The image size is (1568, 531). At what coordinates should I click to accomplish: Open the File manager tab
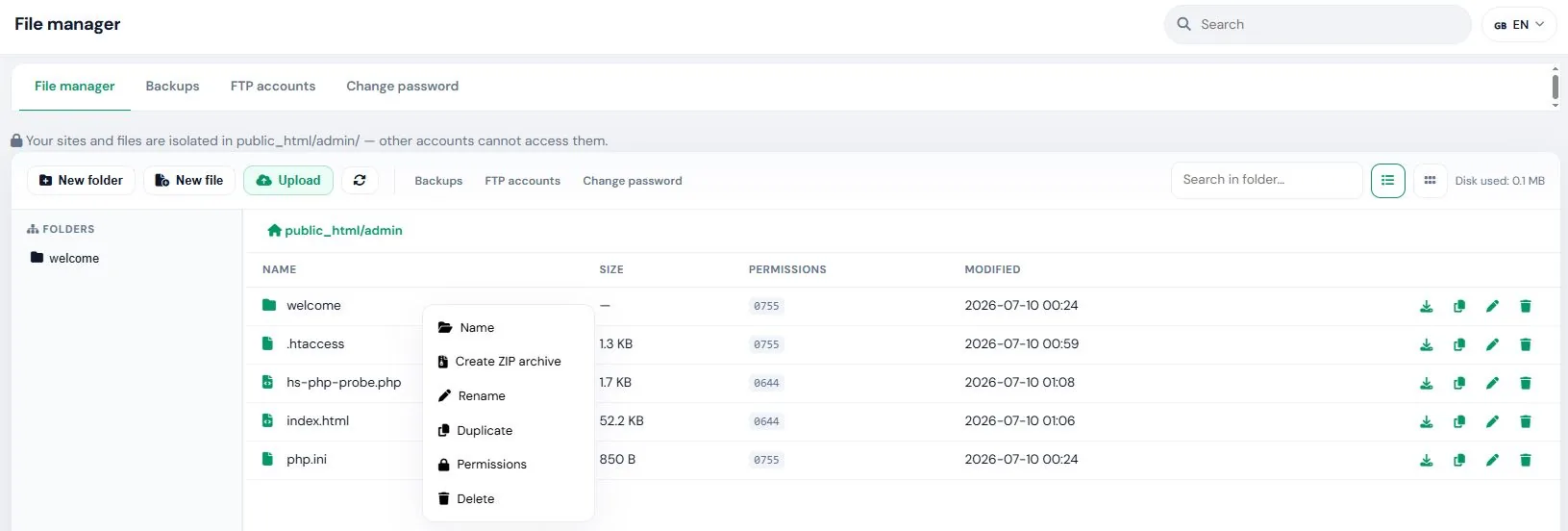pyautogui.click(x=74, y=87)
